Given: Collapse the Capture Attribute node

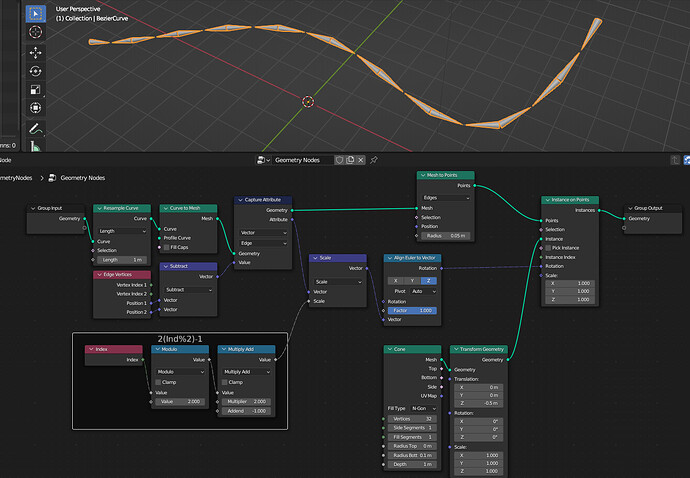Looking at the screenshot, I should click(240, 200).
